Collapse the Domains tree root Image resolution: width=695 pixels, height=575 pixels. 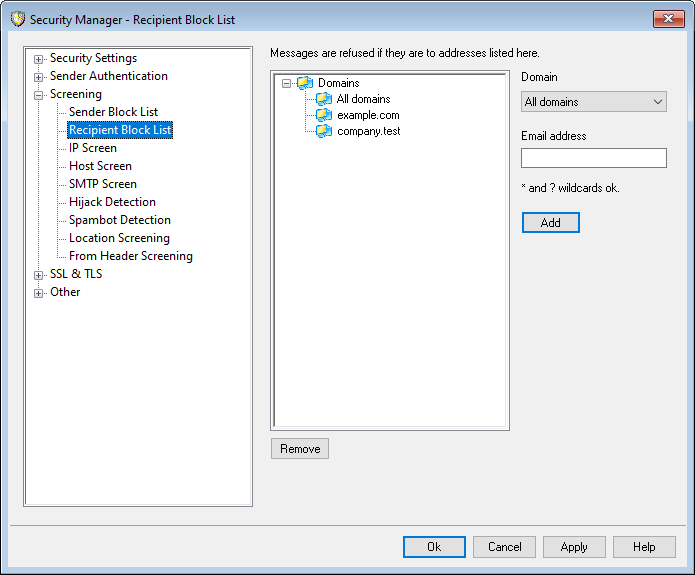pos(287,83)
